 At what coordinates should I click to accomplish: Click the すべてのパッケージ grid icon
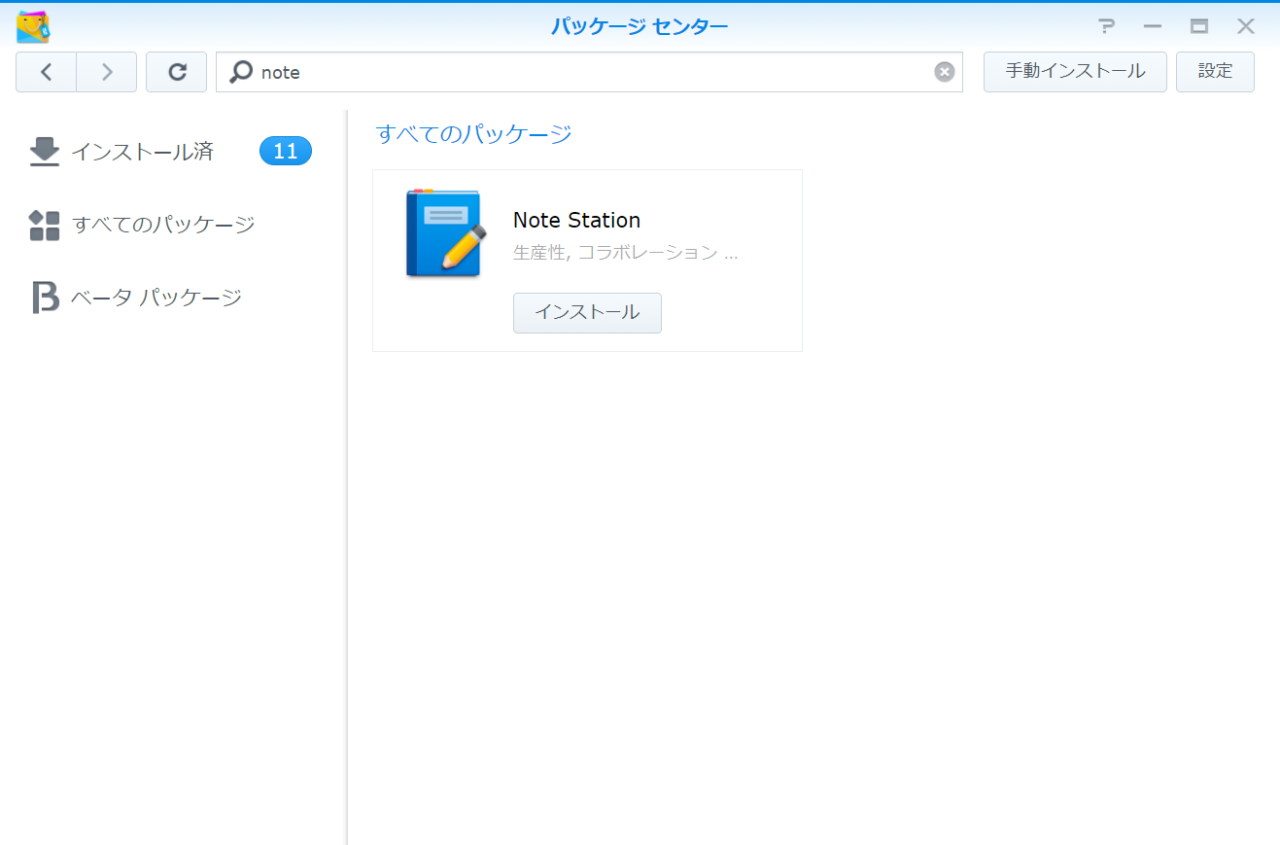(x=44, y=225)
